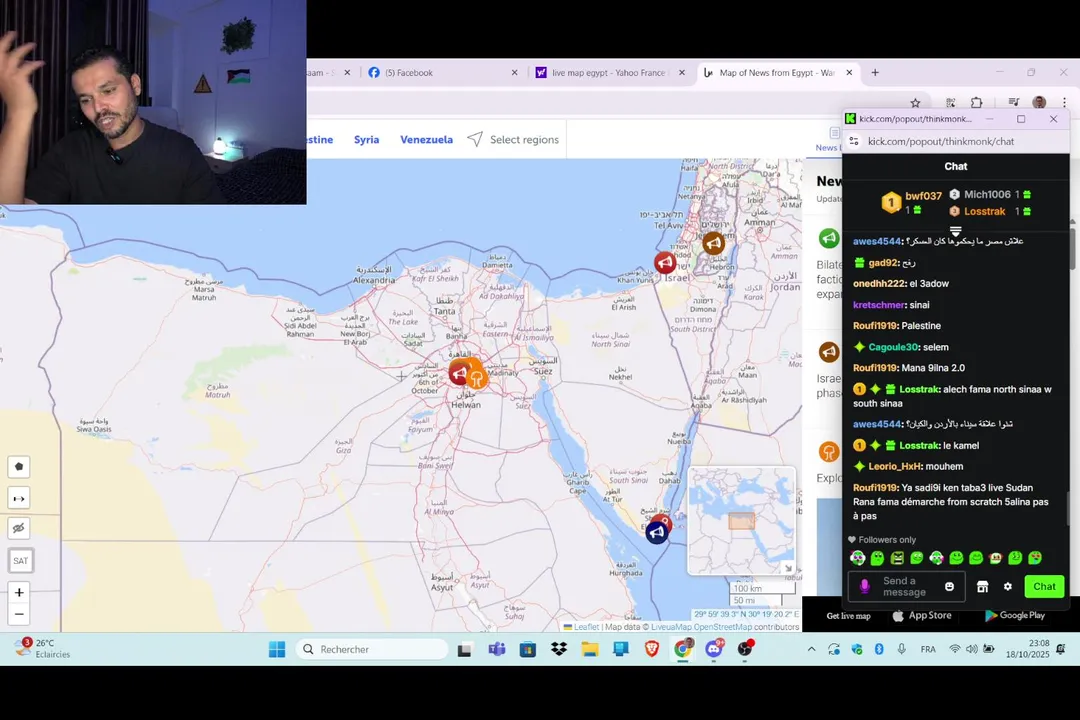Click username kretschmer in chat
This screenshot has height=720, width=1080.
point(878,305)
